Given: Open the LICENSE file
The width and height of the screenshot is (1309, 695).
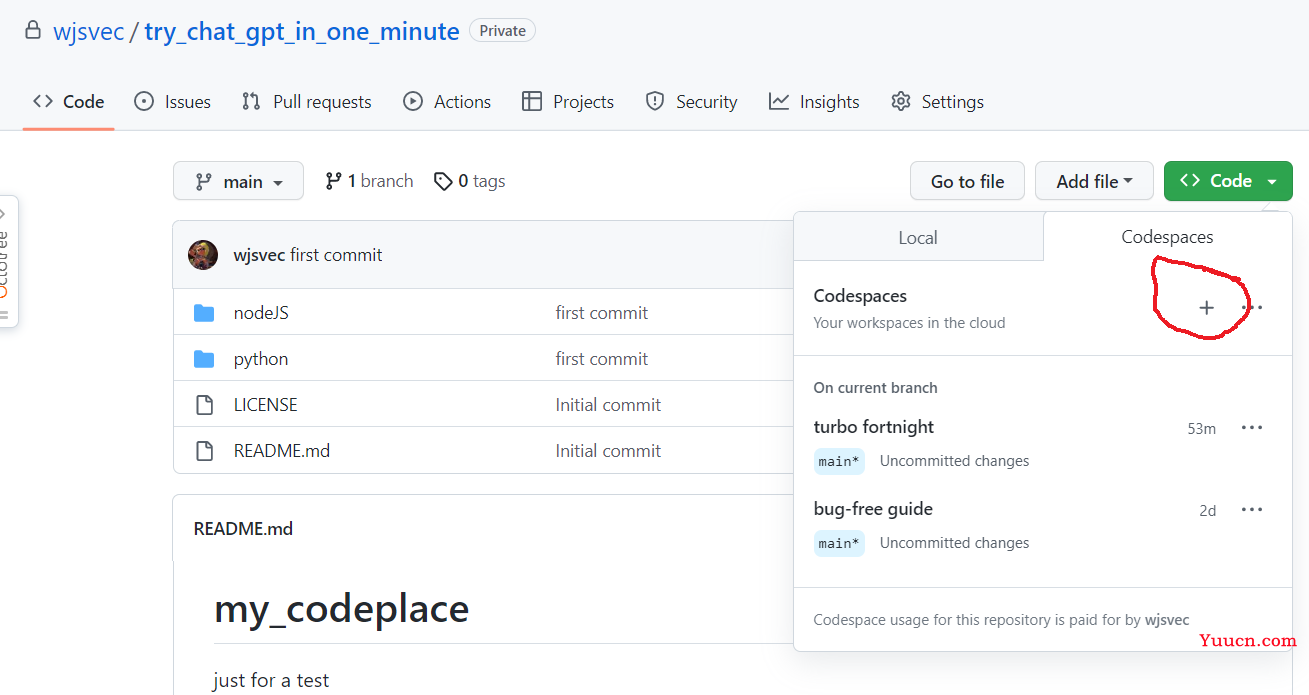Looking at the screenshot, I should (x=266, y=405).
